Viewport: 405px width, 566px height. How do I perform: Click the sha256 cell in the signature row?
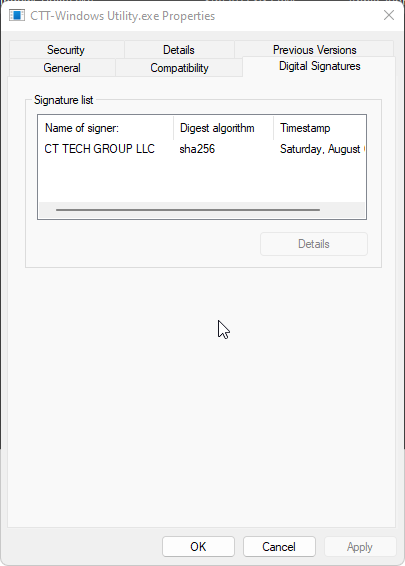click(197, 149)
